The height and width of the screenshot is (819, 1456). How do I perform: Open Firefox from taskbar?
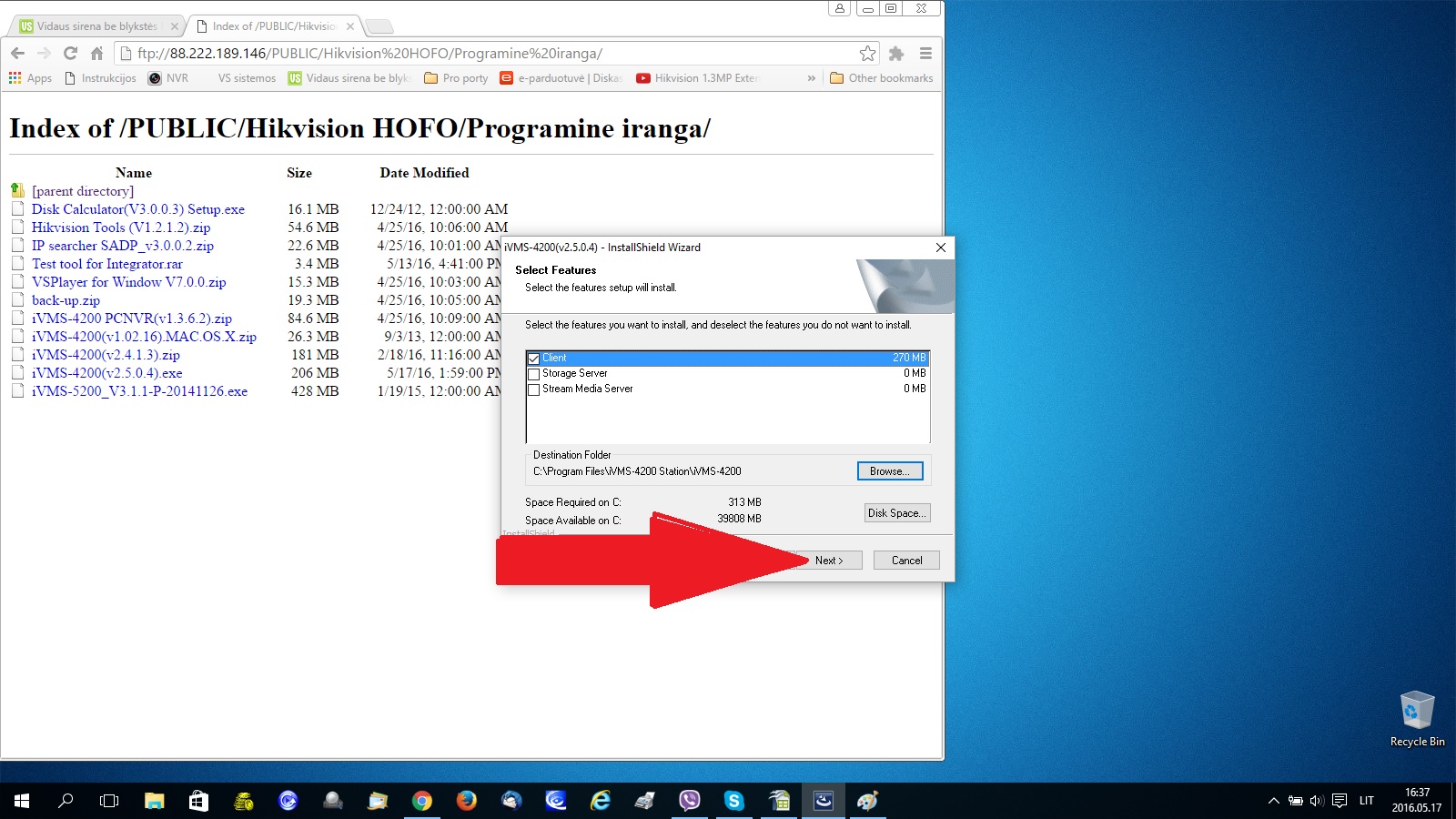[466, 801]
